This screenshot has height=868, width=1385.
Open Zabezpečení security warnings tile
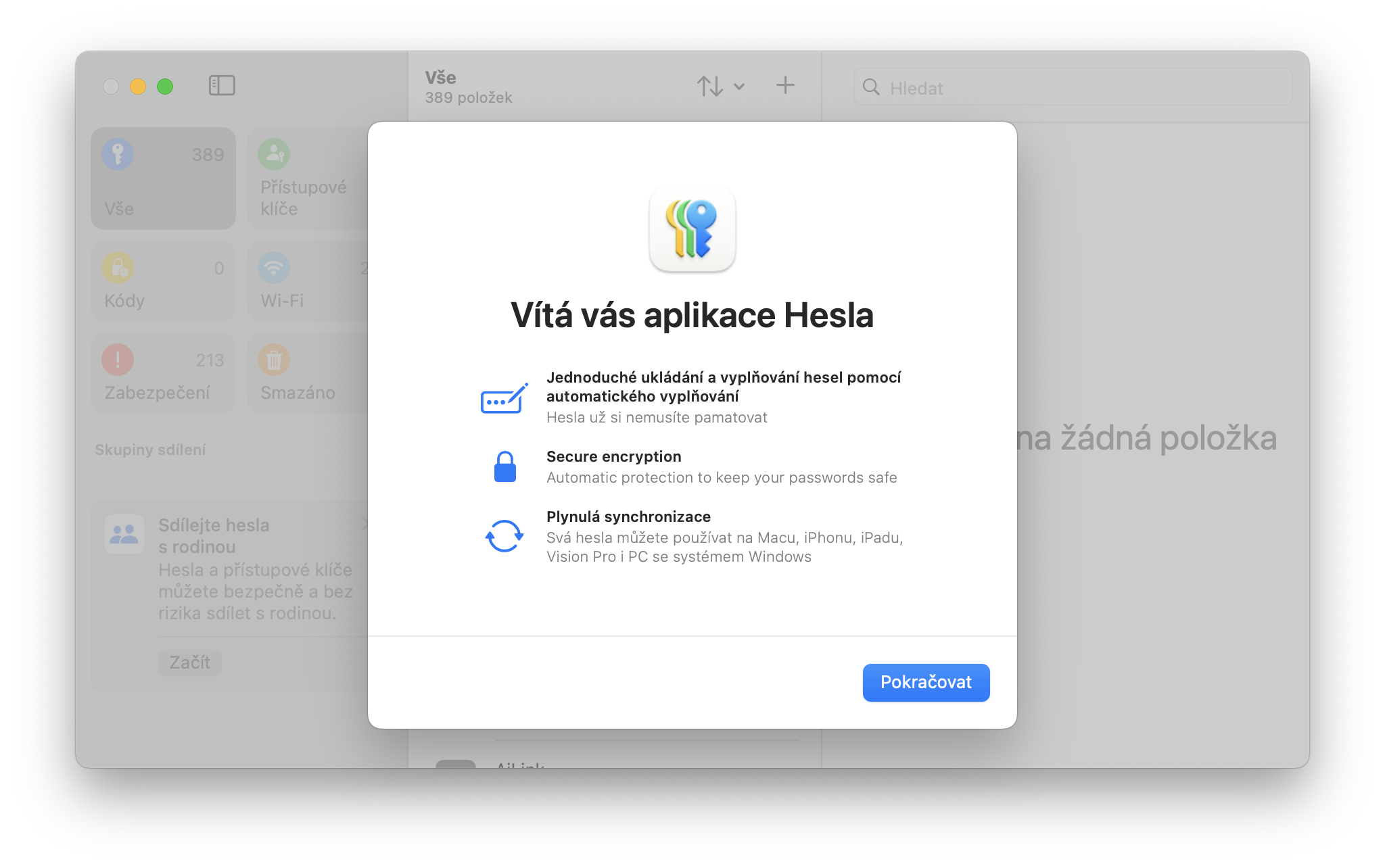tap(163, 374)
